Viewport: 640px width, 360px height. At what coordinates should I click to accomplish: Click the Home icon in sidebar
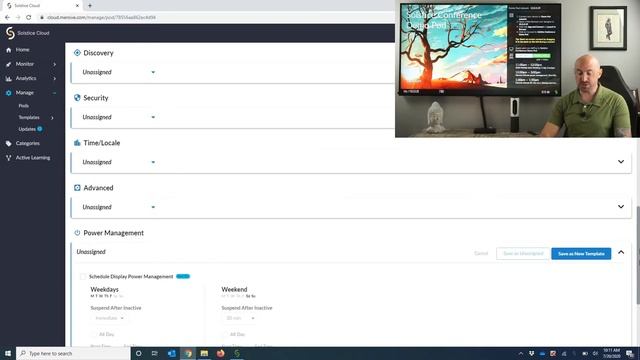9,50
